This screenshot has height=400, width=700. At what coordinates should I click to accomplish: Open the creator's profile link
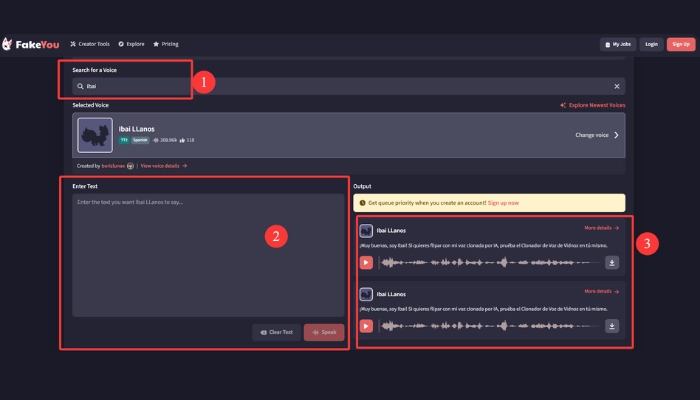[113, 166]
